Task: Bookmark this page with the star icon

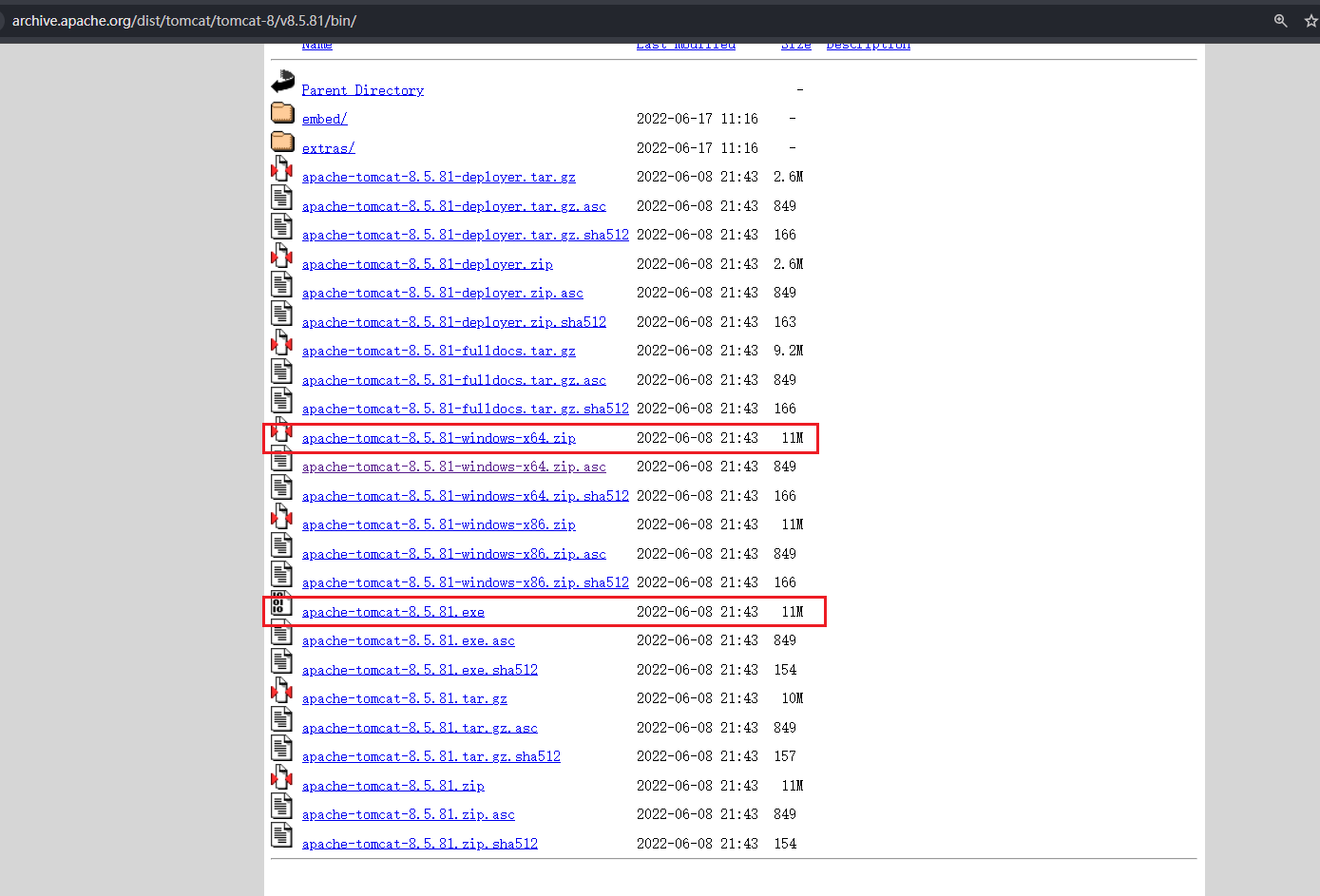Action: 1310,21
